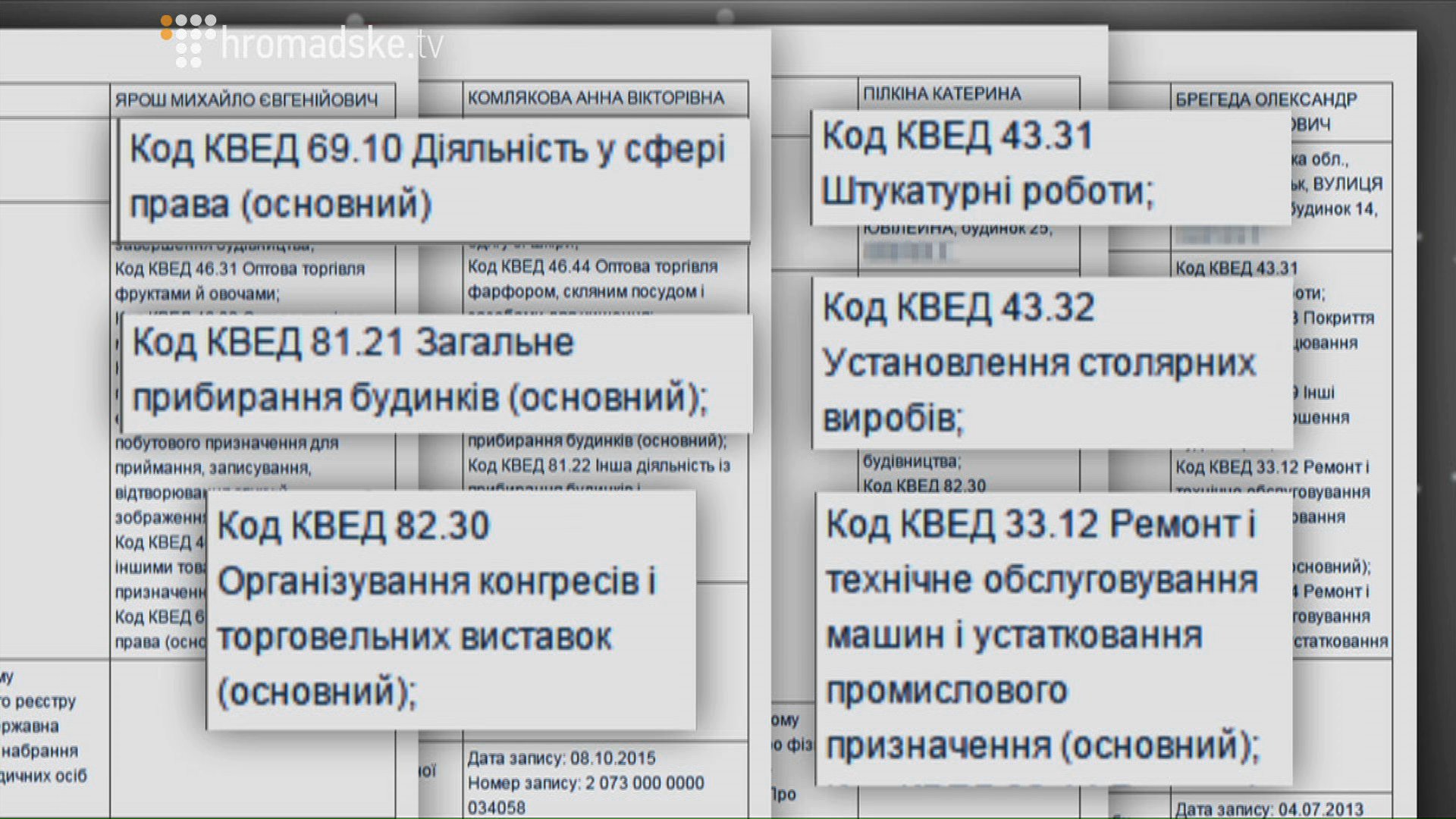Click the callout Код КВЕД 43.32 Установлення столярних виробів

[x=1052, y=362]
